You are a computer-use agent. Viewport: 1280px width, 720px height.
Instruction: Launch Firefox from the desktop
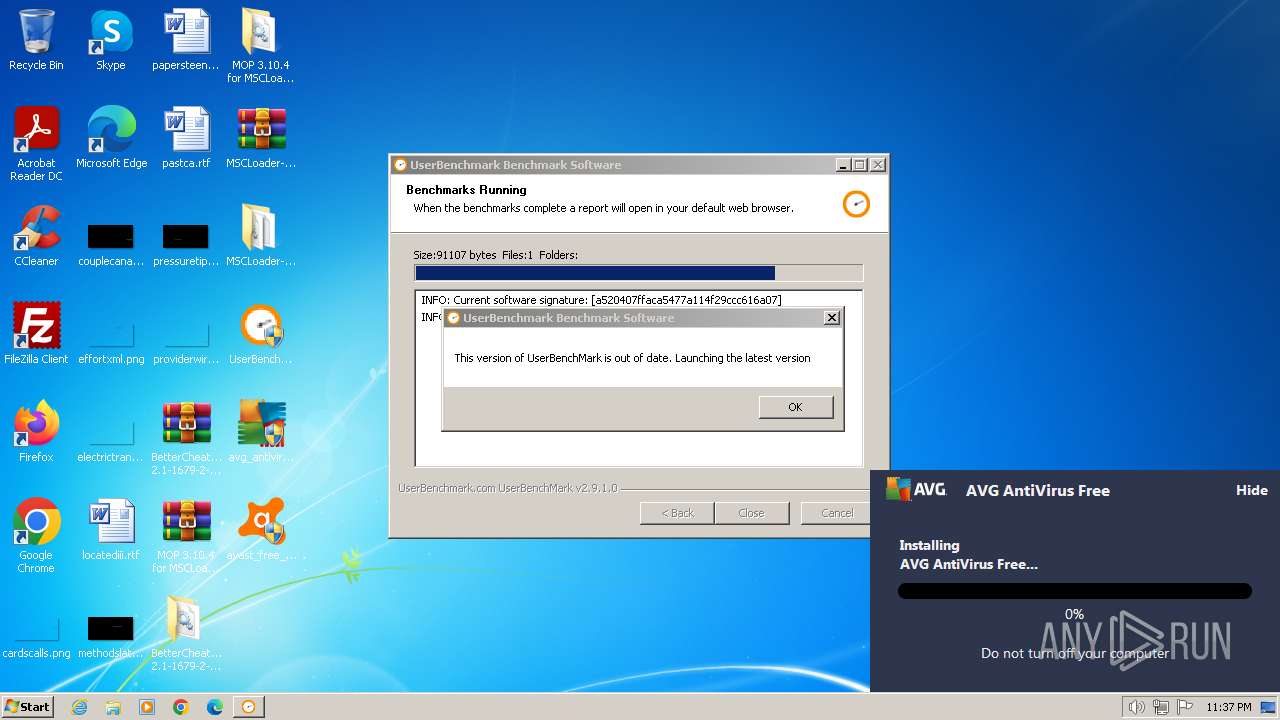point(36,432)
